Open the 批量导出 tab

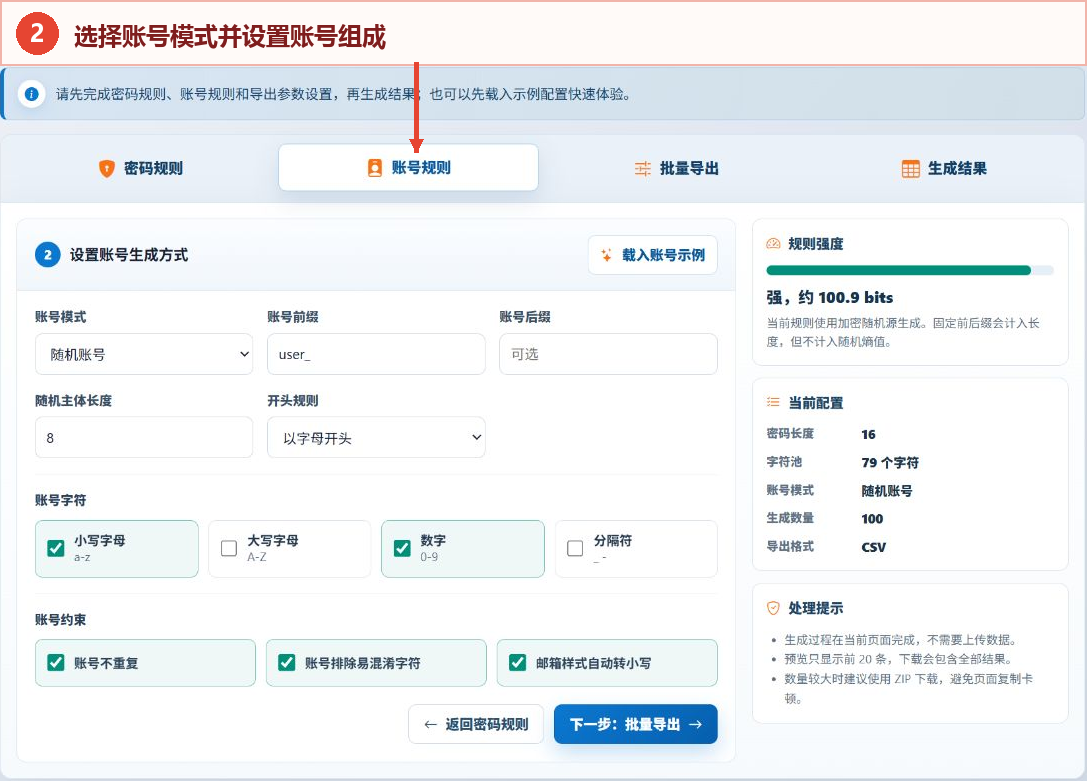tap(677, 168)
